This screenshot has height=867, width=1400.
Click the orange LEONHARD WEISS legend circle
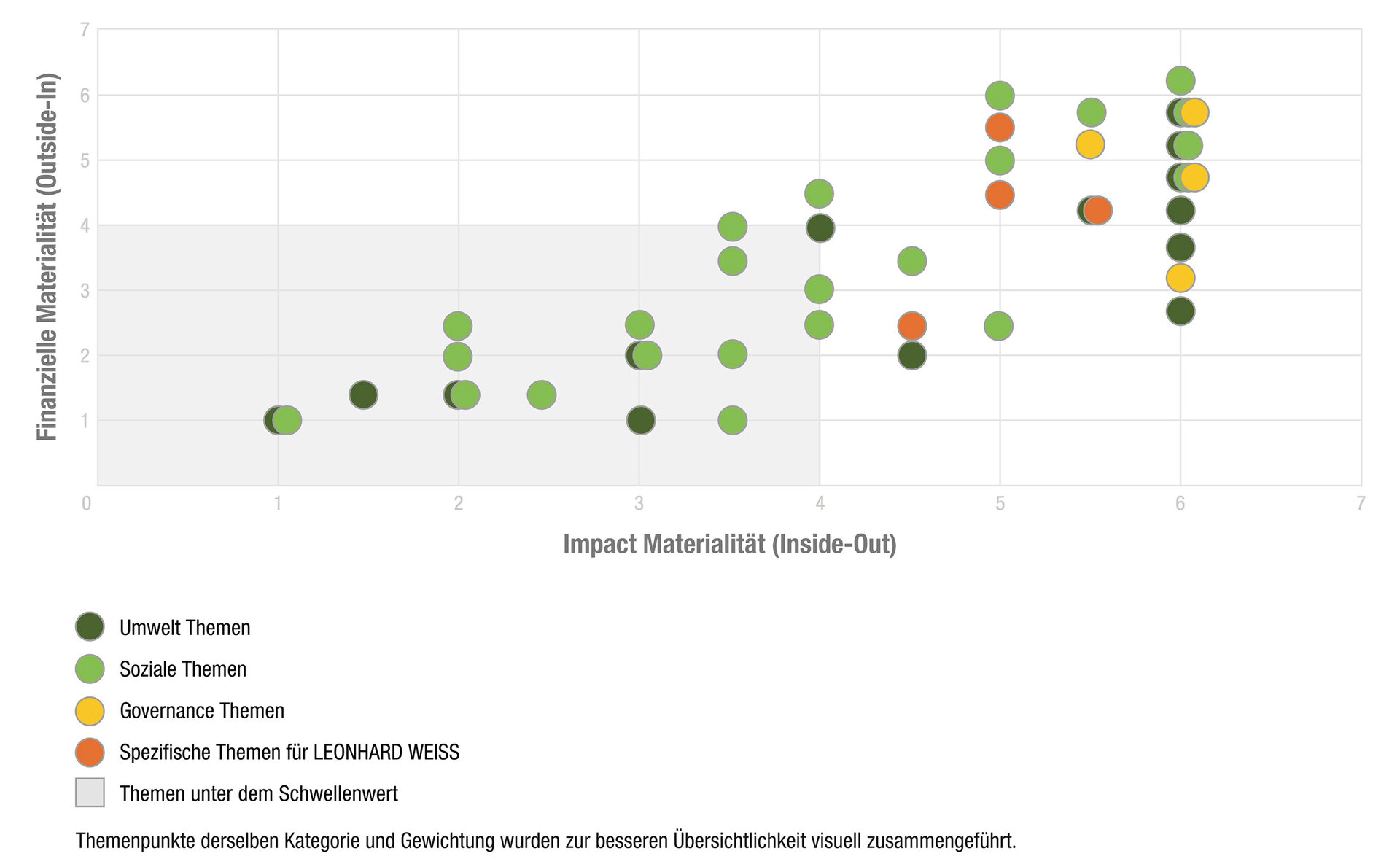click(x=90, y=752)
